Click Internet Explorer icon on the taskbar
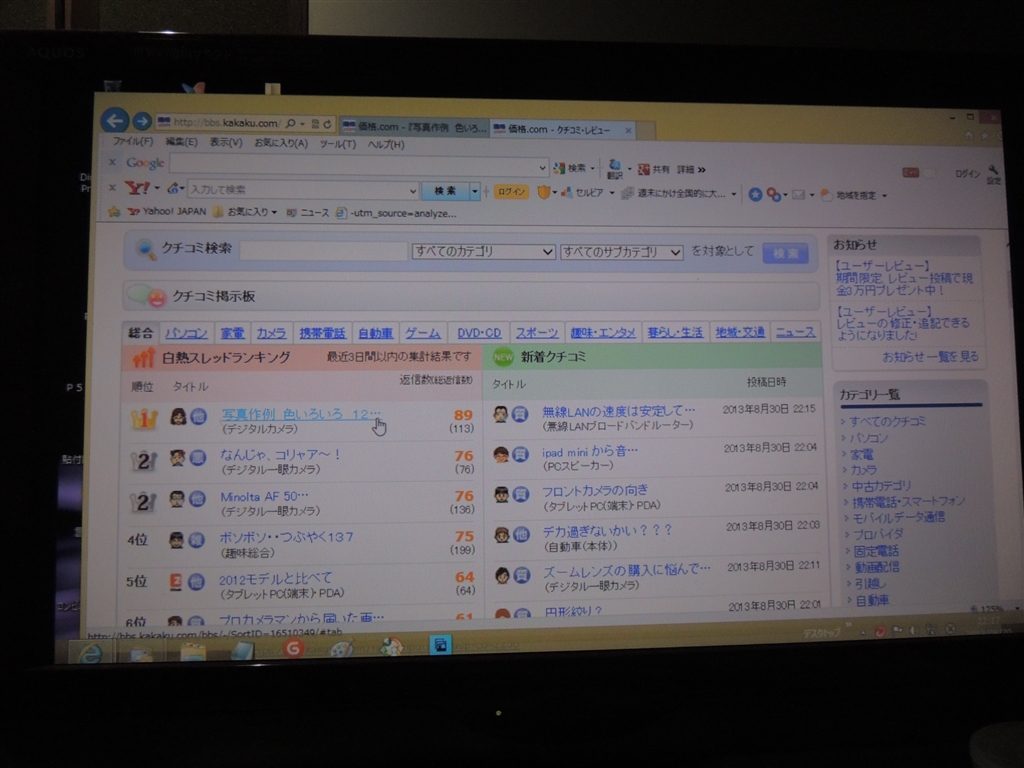 (90, 652)
